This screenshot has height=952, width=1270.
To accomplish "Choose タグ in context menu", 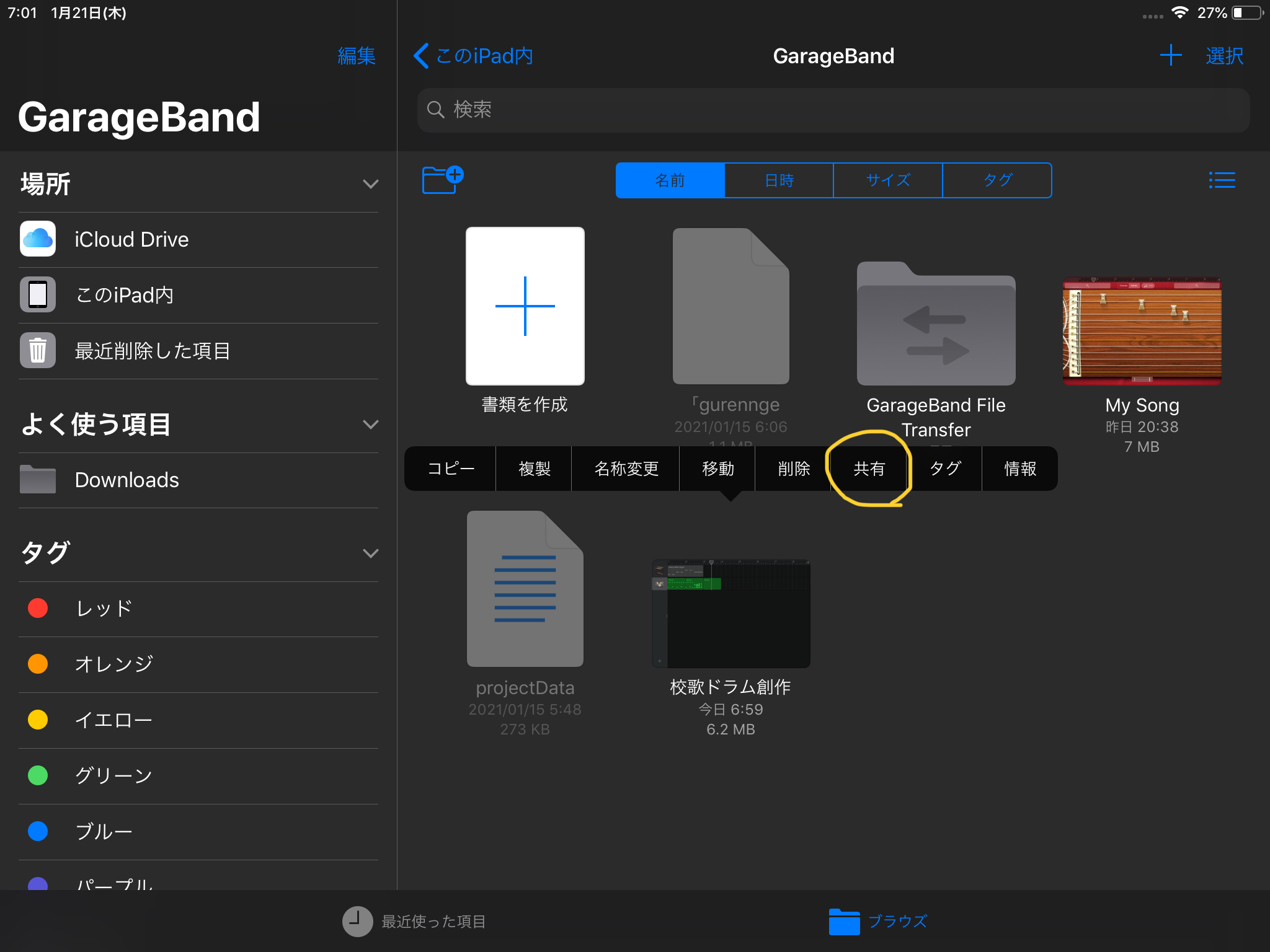I will click(944, 469).
